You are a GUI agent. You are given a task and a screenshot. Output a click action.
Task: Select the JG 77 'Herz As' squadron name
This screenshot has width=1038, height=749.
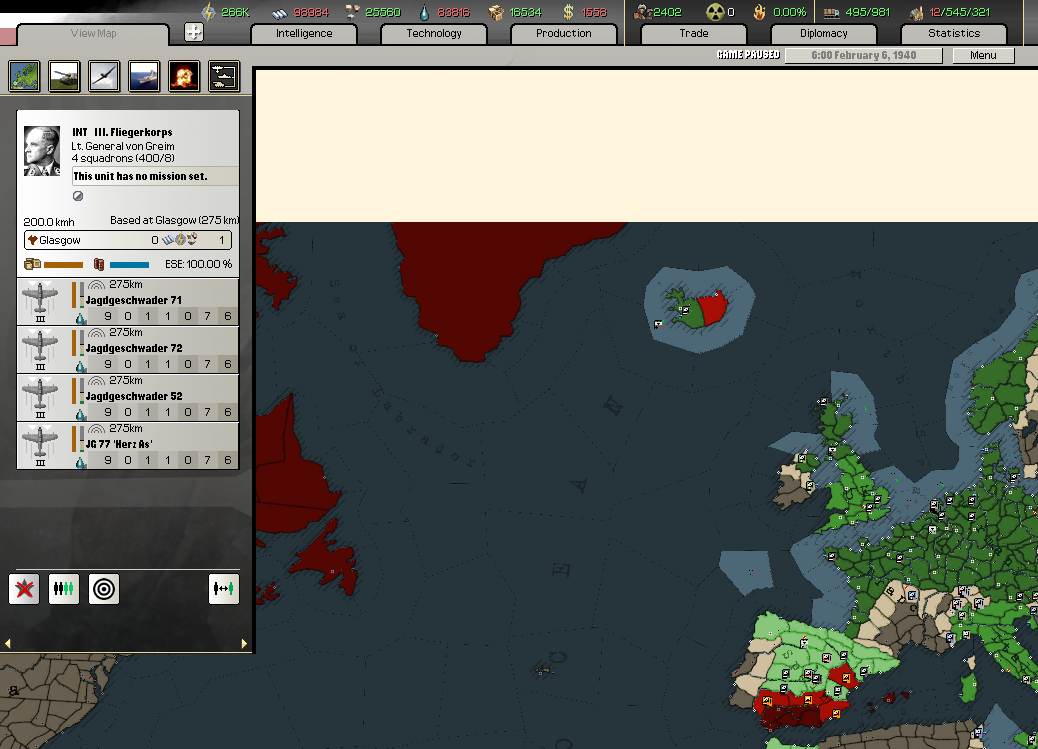pyautogui.click(x=119, y=444)
